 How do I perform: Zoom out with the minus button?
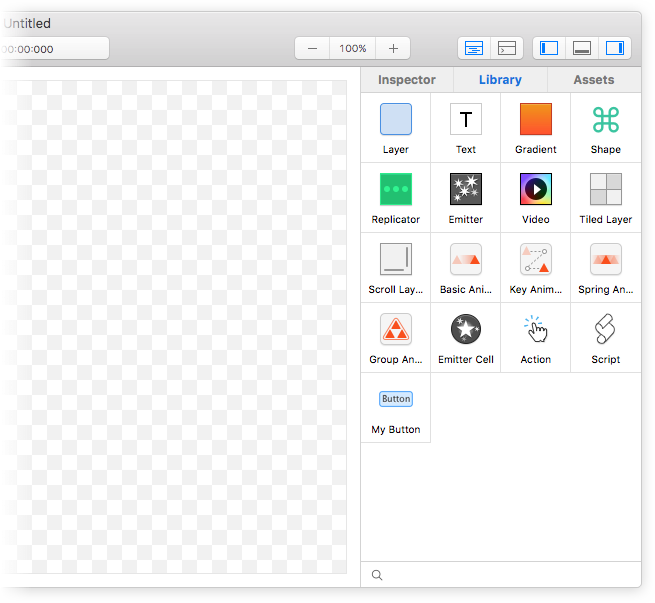312,48
